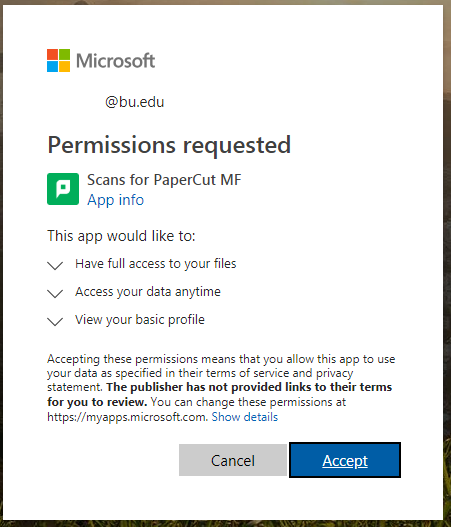Screen dimensions: 451x527
Task: Expand the View your basic profile chevron
Action: point(55,321)
